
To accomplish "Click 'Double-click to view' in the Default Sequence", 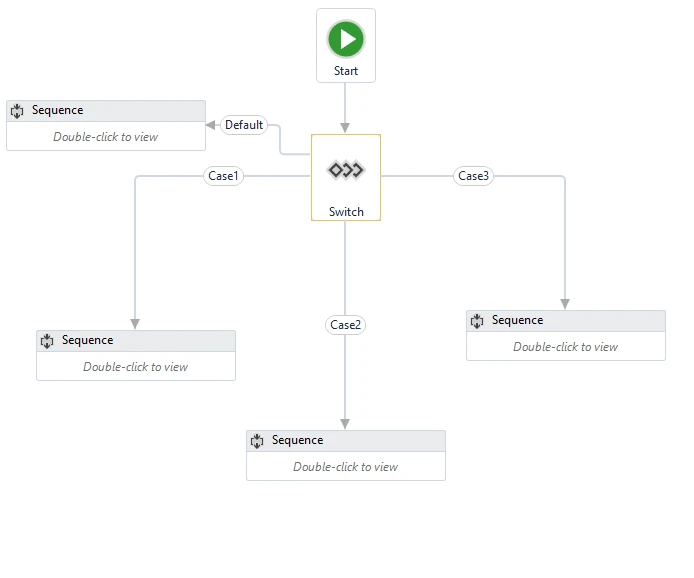I will (105, 137).
